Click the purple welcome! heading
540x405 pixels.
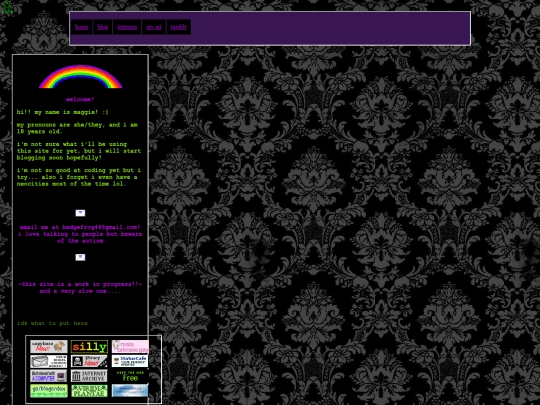point(80,100)
